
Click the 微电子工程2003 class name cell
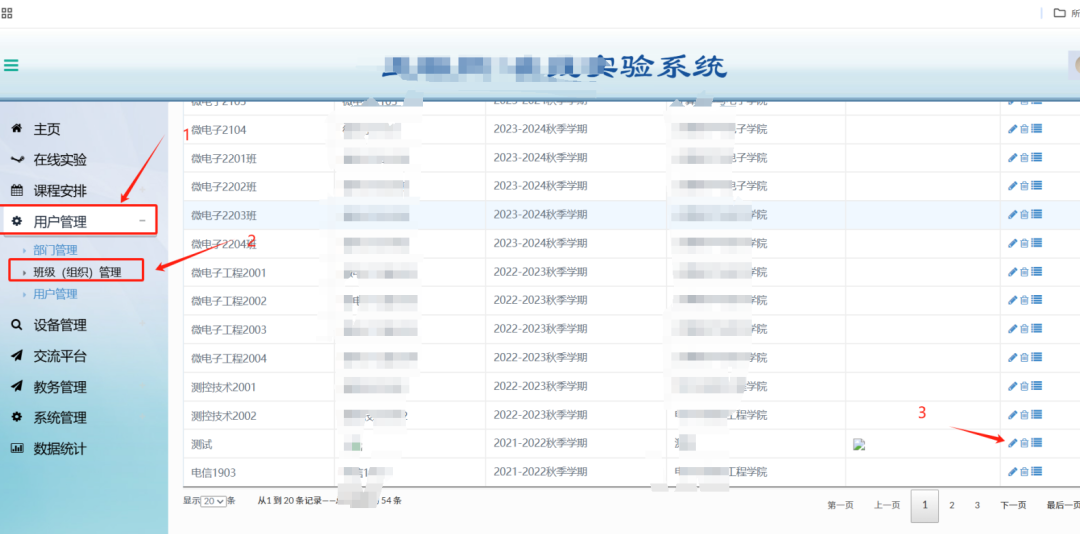pyautogui.click(x=259, y=329)
